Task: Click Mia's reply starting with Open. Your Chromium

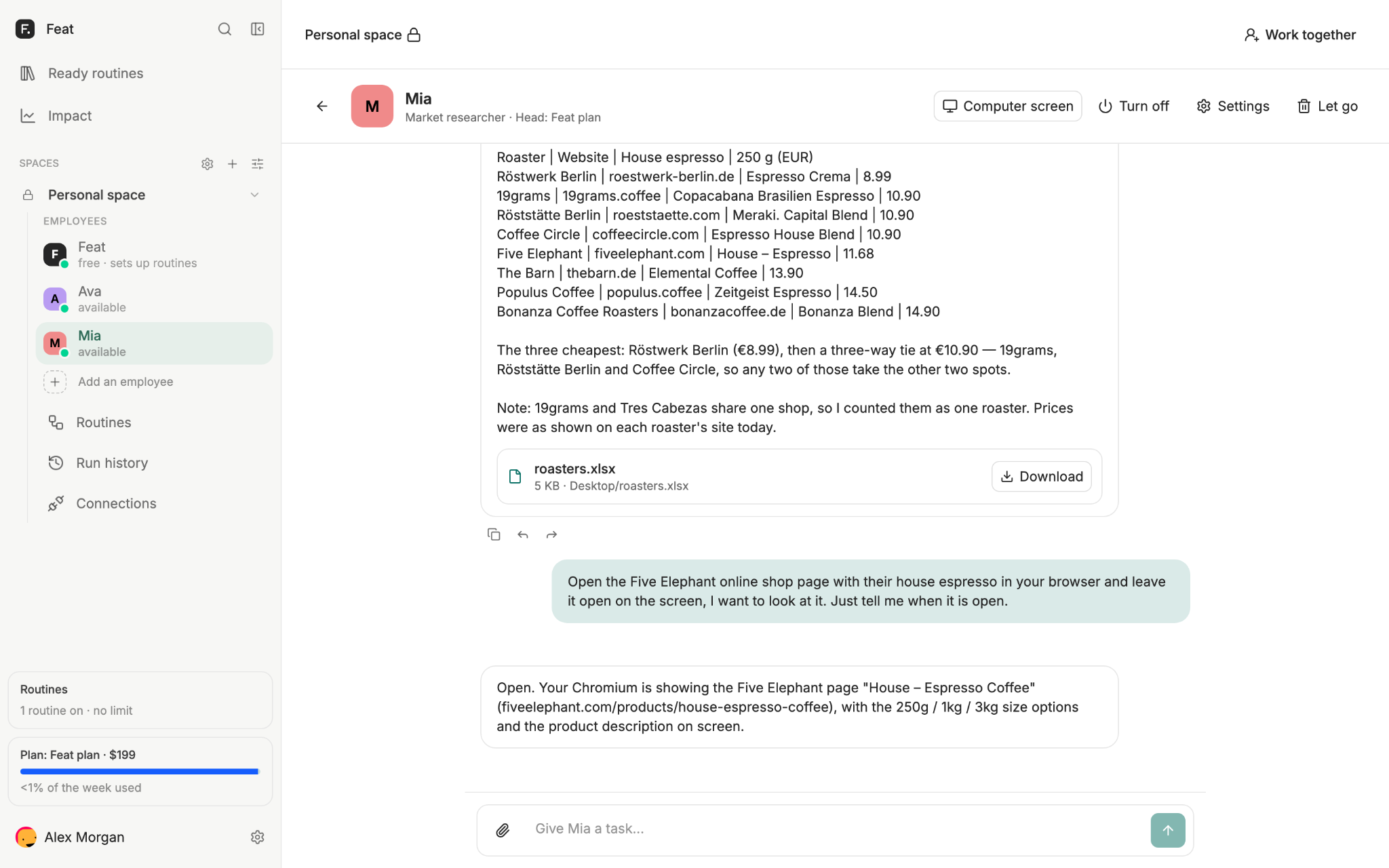Action: click(x=800, y=707)
